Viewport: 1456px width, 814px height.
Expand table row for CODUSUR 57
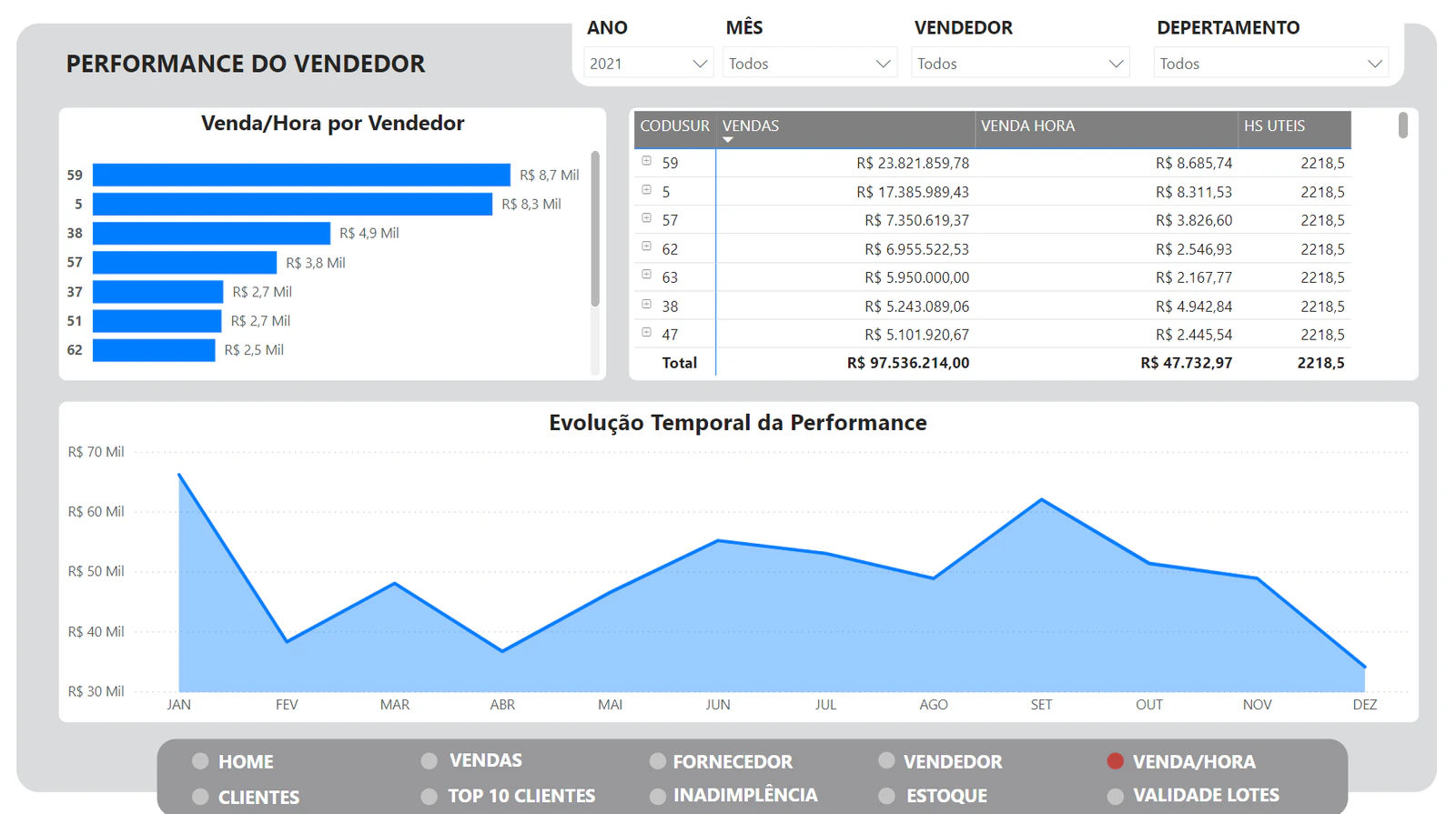[x=647, y=218]
